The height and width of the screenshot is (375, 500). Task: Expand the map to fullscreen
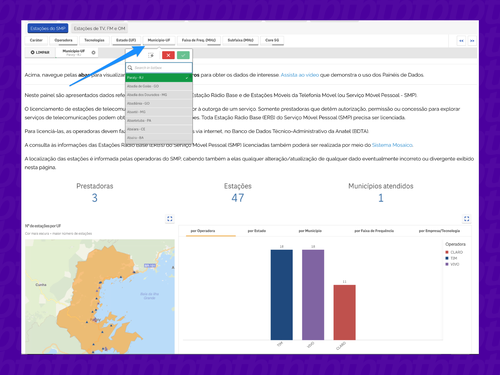point(170,219)
